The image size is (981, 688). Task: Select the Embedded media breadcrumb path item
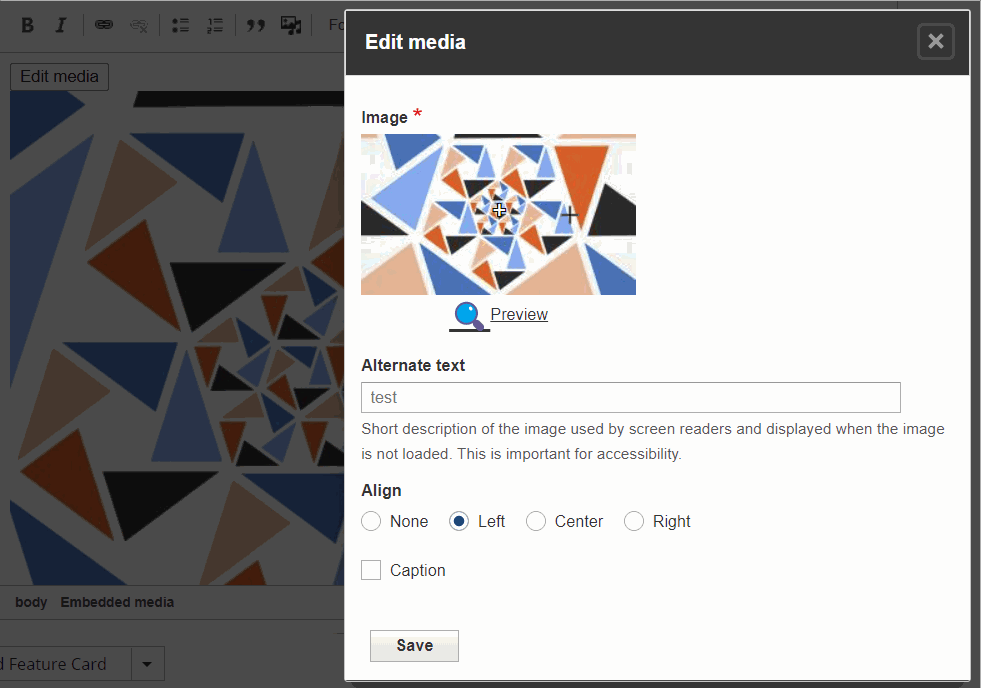117,602
